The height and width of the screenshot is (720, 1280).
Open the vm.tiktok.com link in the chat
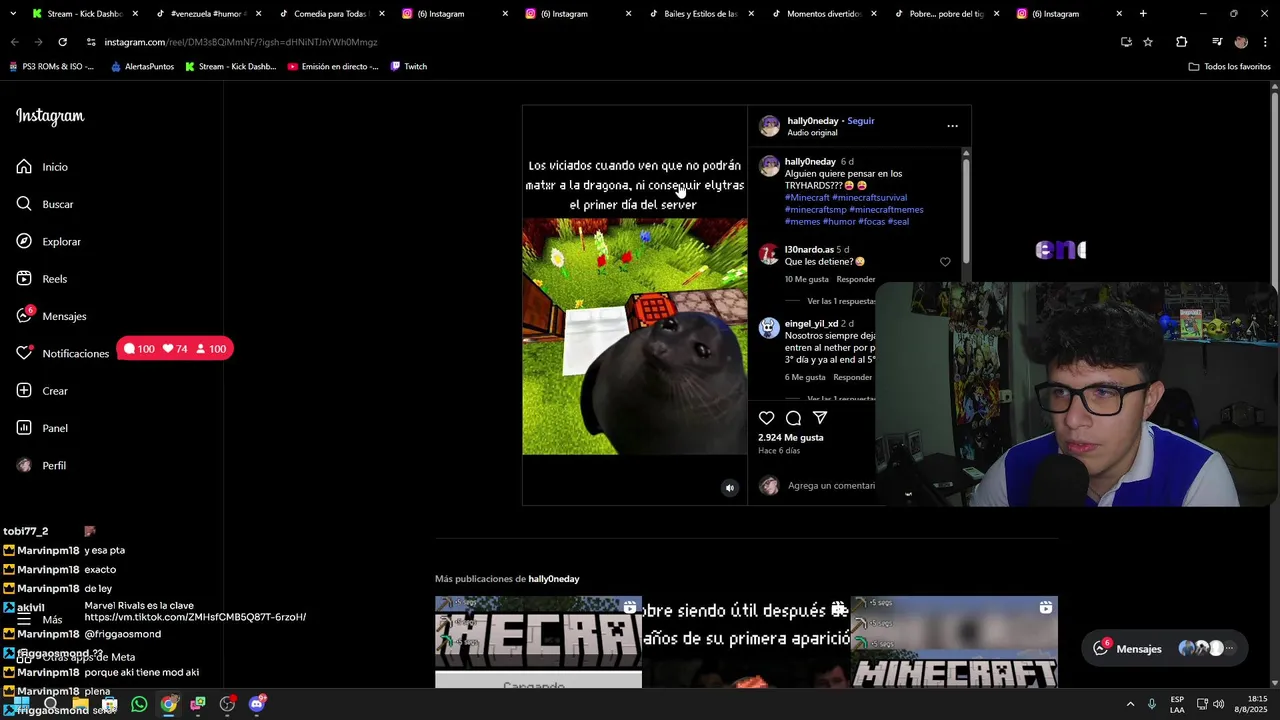[195, 617]
